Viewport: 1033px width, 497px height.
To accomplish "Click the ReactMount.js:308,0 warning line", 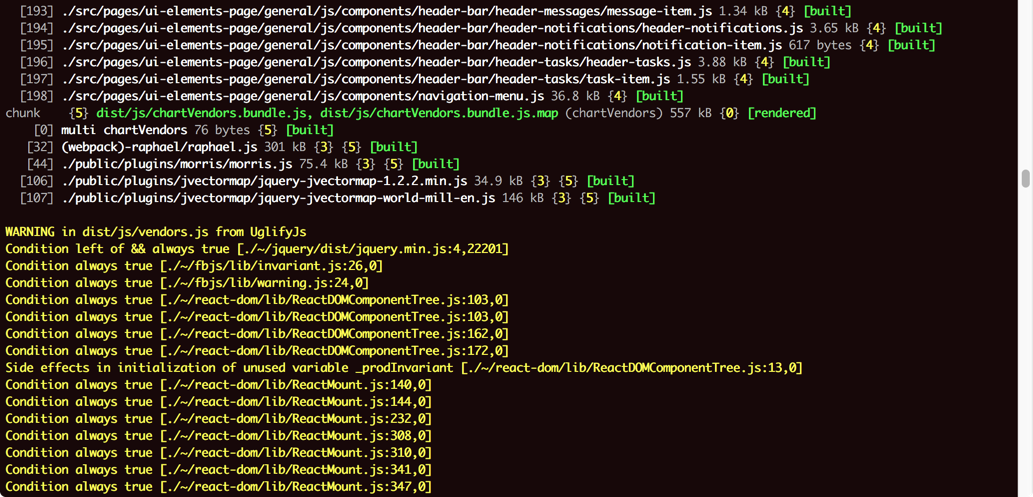I will [218, 436].
